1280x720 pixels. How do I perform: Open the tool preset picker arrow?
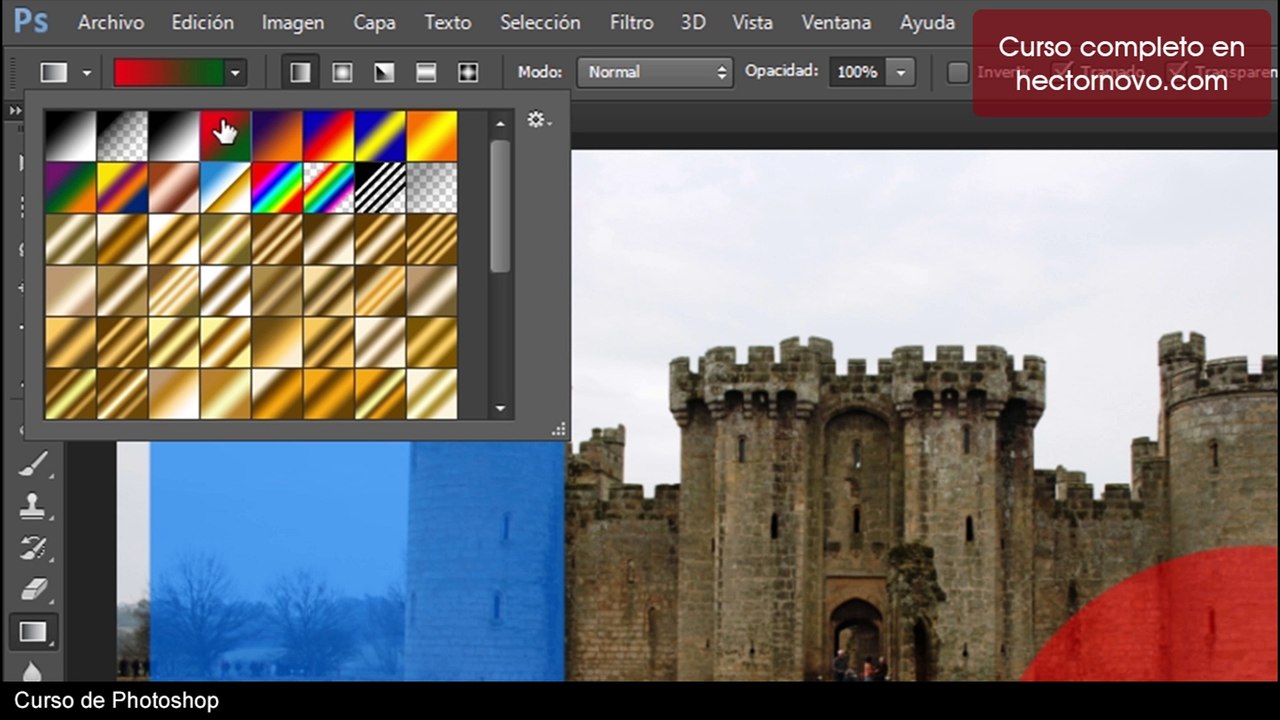pyautogui.click(x=87, y=73)
